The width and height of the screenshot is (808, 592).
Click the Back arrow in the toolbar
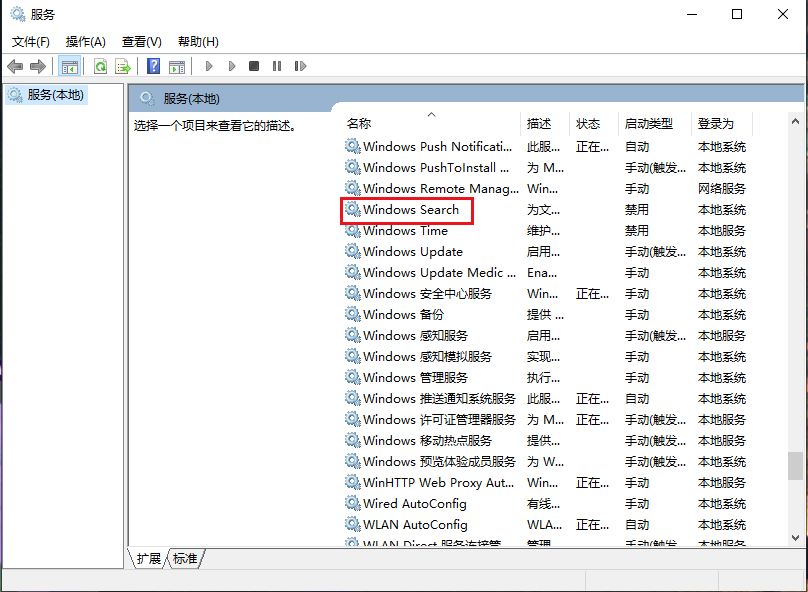(x=15, y=66)
